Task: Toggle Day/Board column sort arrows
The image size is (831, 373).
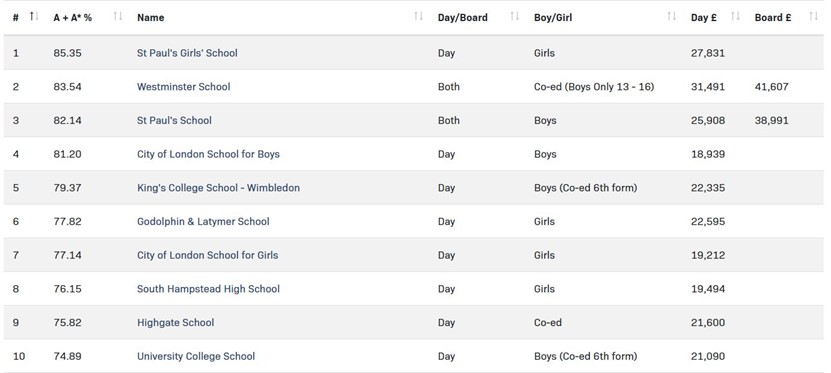Action: [x=514, y=17]
